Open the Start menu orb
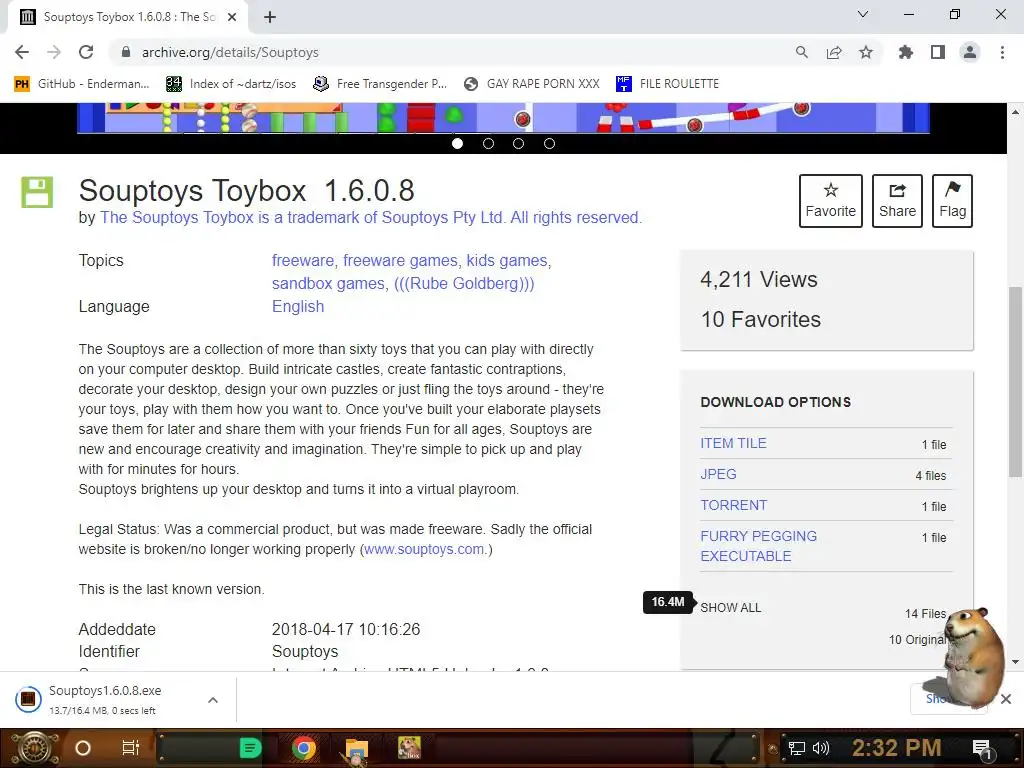 tap(35, 748)
